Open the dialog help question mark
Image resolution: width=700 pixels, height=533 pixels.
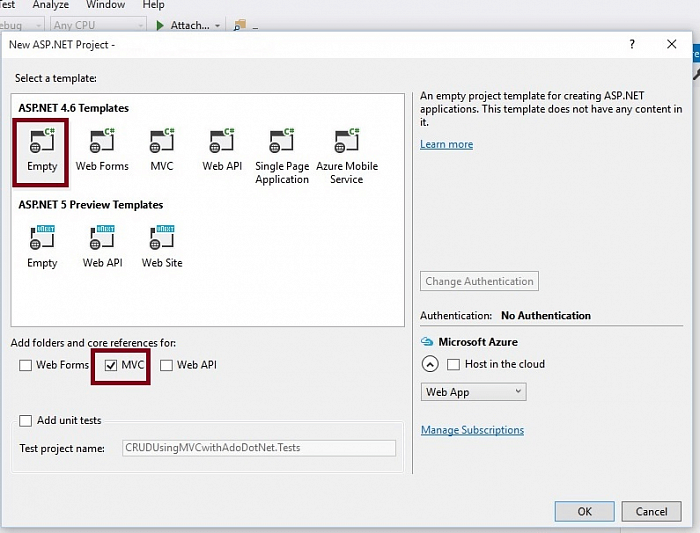click(x=632, y=44)
